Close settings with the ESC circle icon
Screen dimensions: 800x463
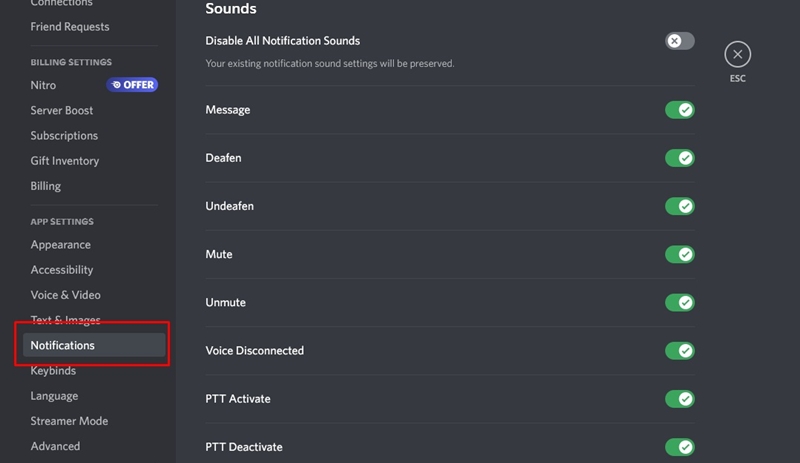coord(737,54)
